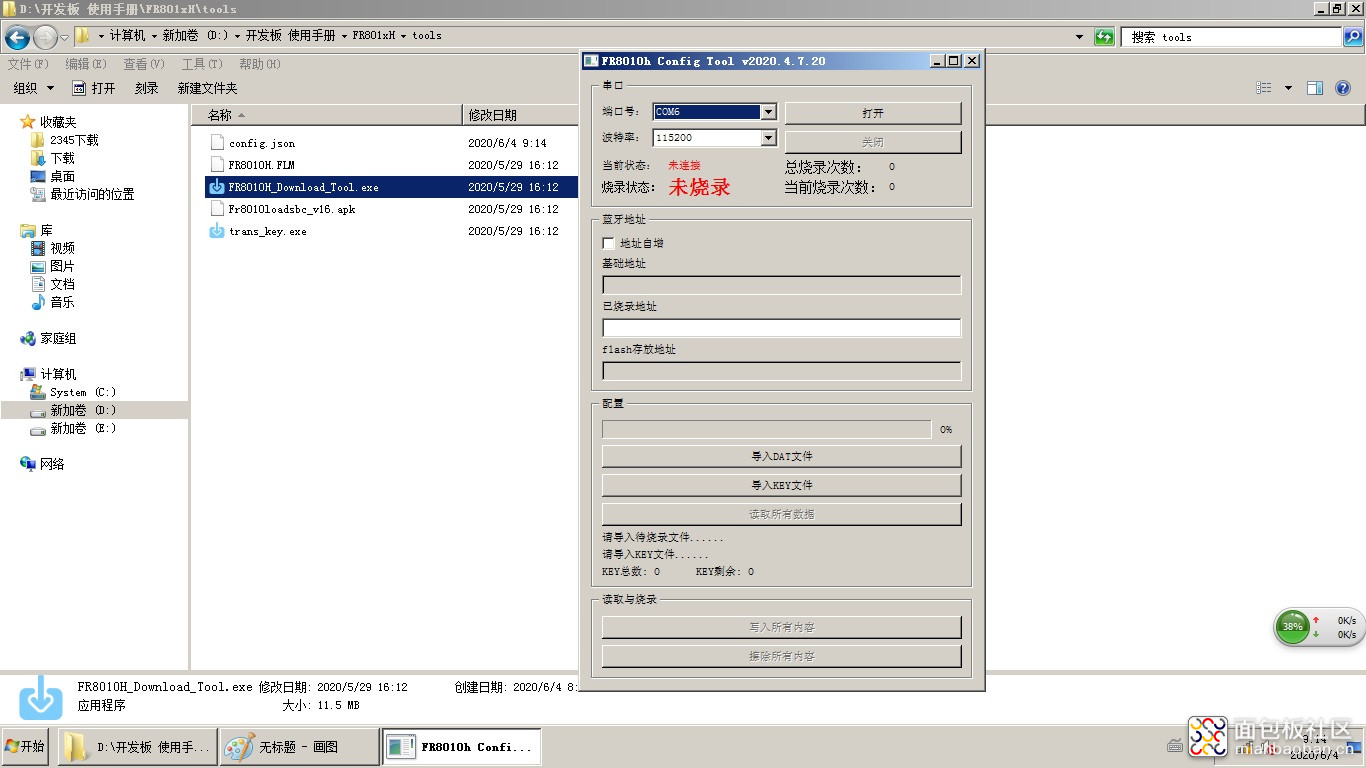The height and width of the screenshot is (768, 1366).
Task: Click the refresh icon beside address bar
Action: [x=1104, y=37]
